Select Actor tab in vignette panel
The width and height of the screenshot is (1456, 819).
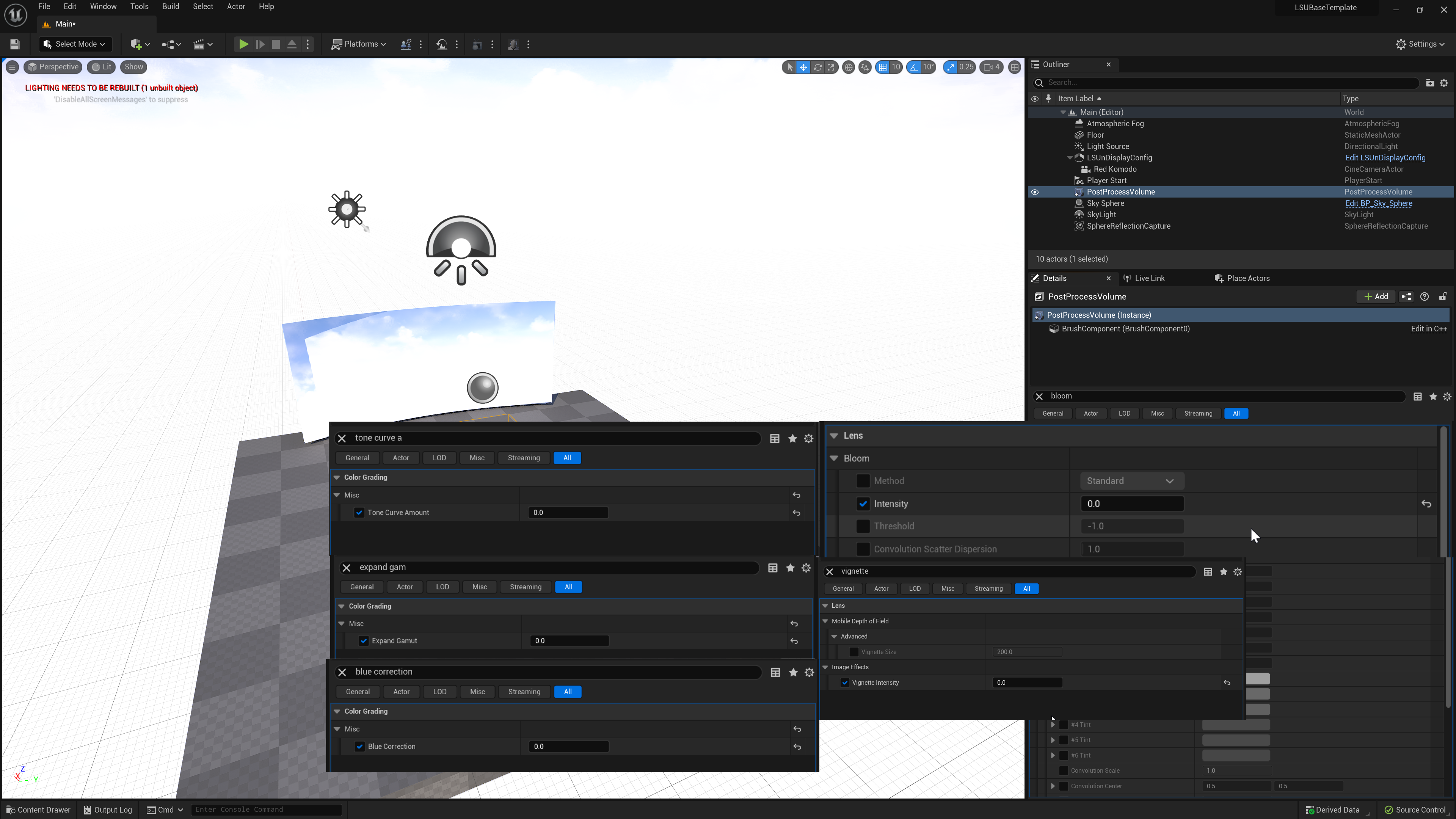coord(882,588)
